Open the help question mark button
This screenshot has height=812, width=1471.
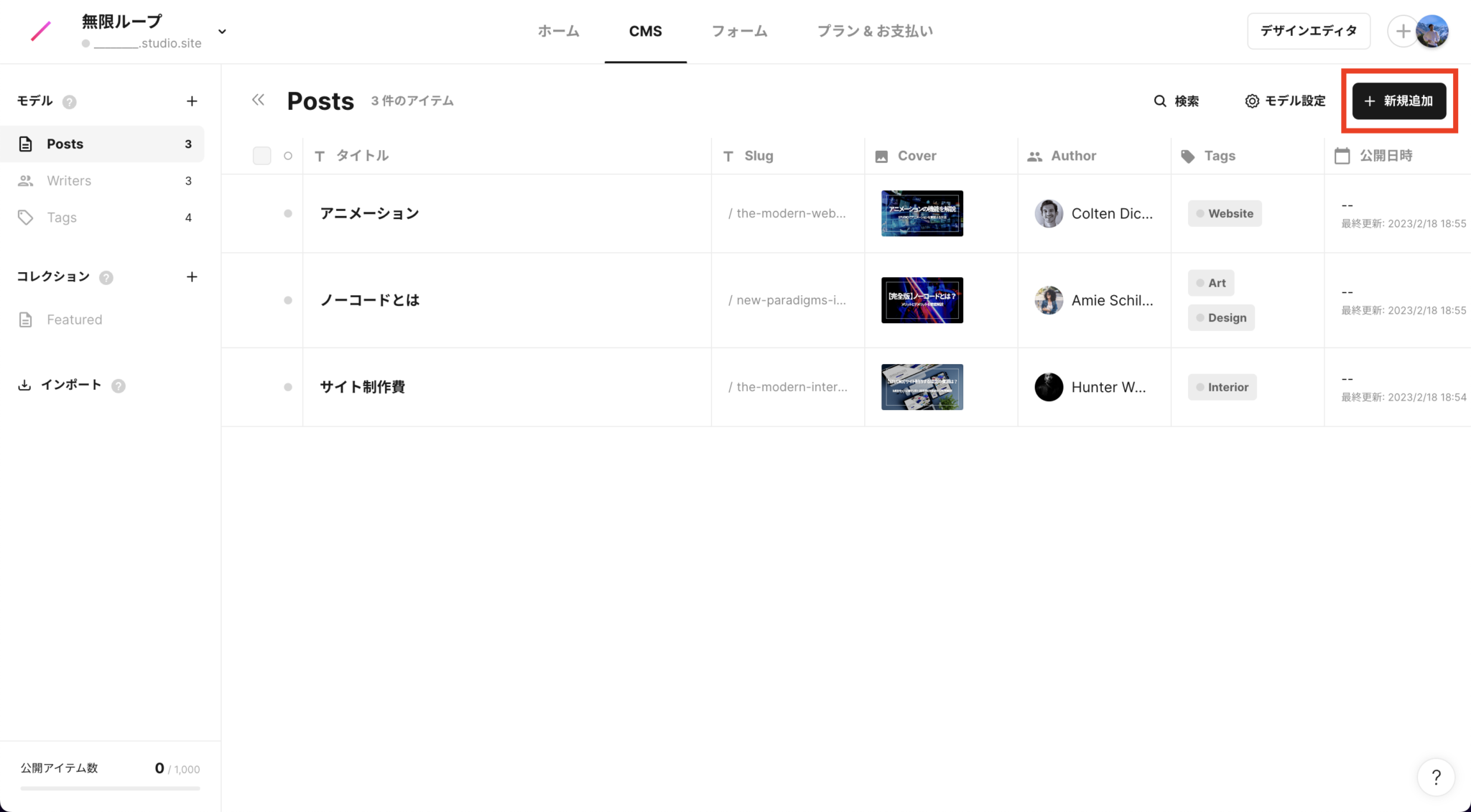pos(1435,777)
